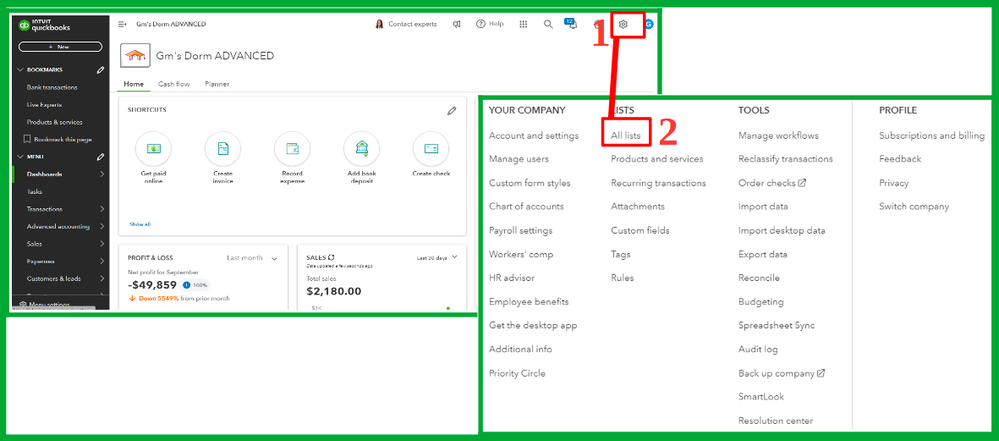Open the Last month period dropdown
Viewport: 999px width, 441px height.
tap(252, 258)
